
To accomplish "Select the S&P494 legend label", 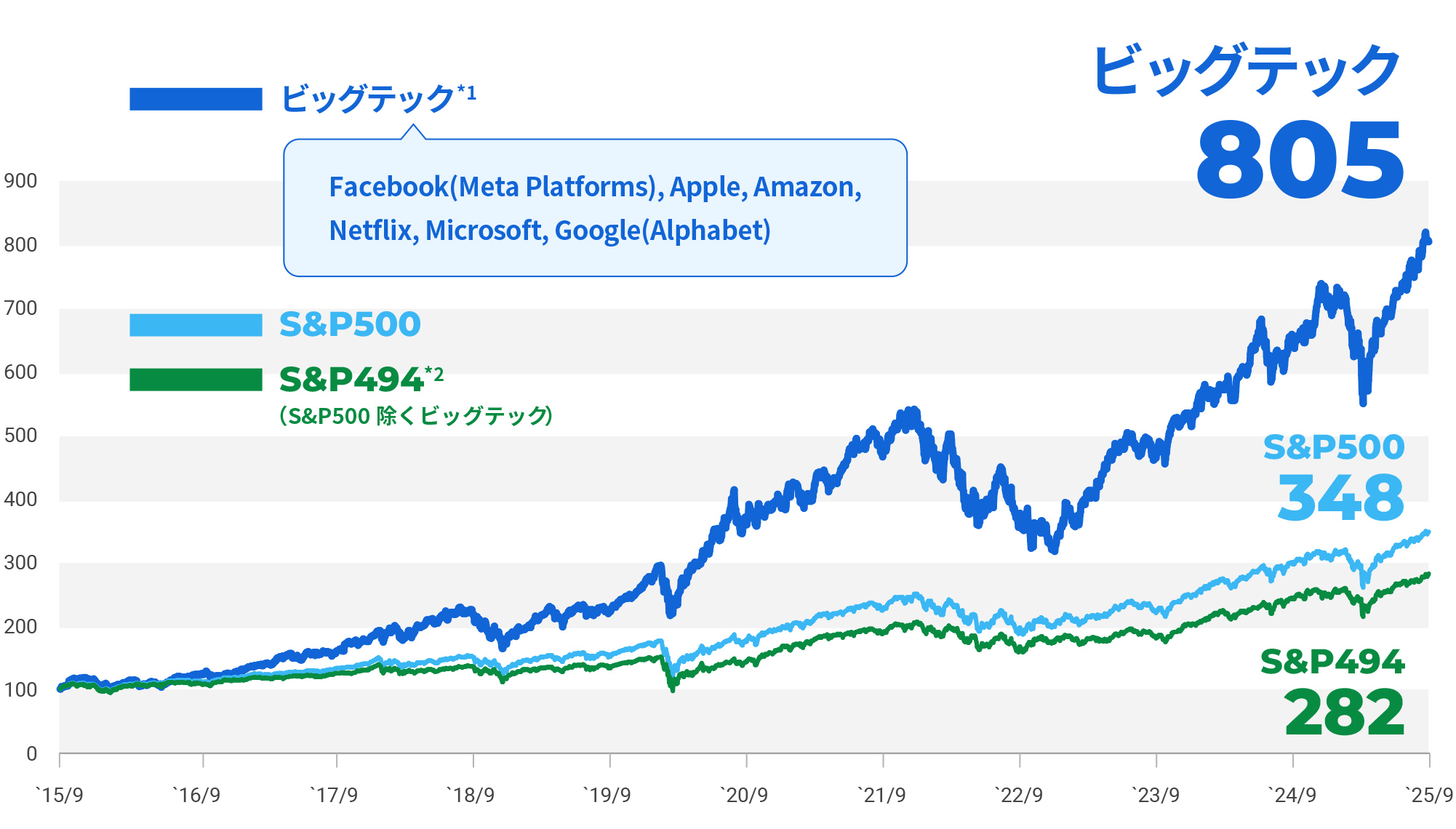I will (351, 380).
